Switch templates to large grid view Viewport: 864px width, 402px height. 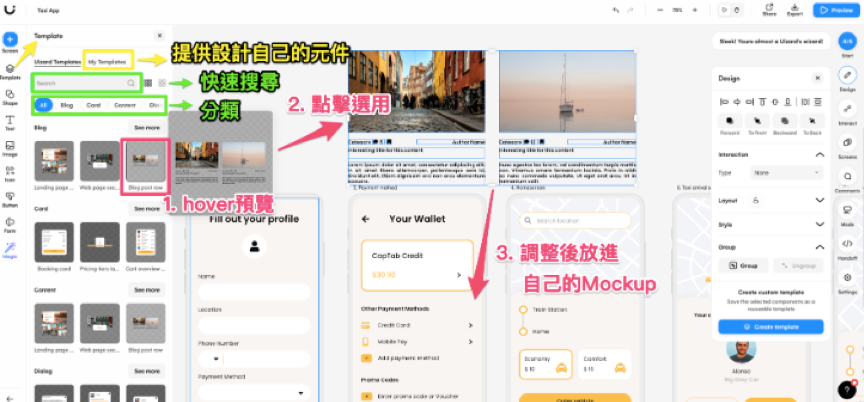pos(162,83)
